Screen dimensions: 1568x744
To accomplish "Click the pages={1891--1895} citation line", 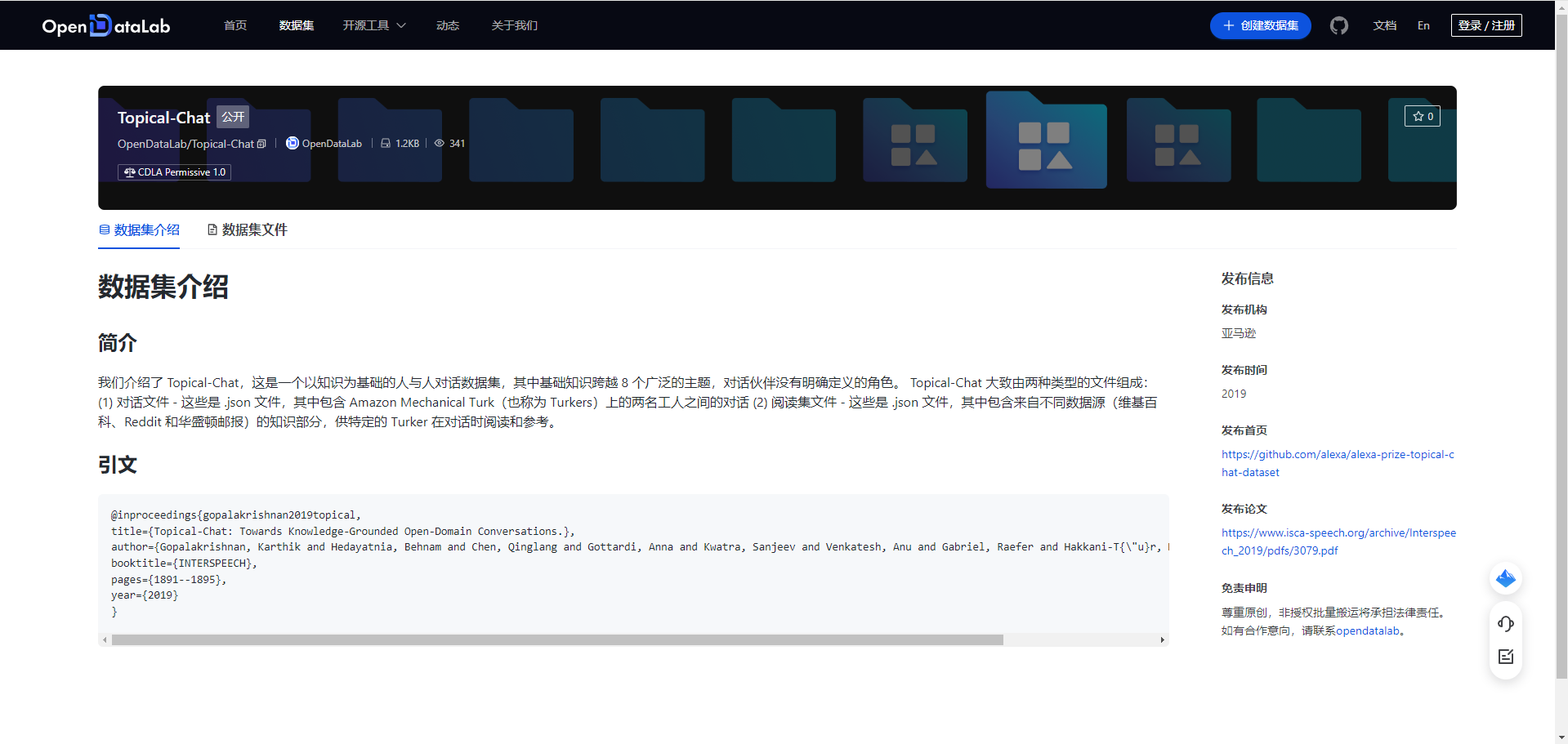I will [168, 580].
